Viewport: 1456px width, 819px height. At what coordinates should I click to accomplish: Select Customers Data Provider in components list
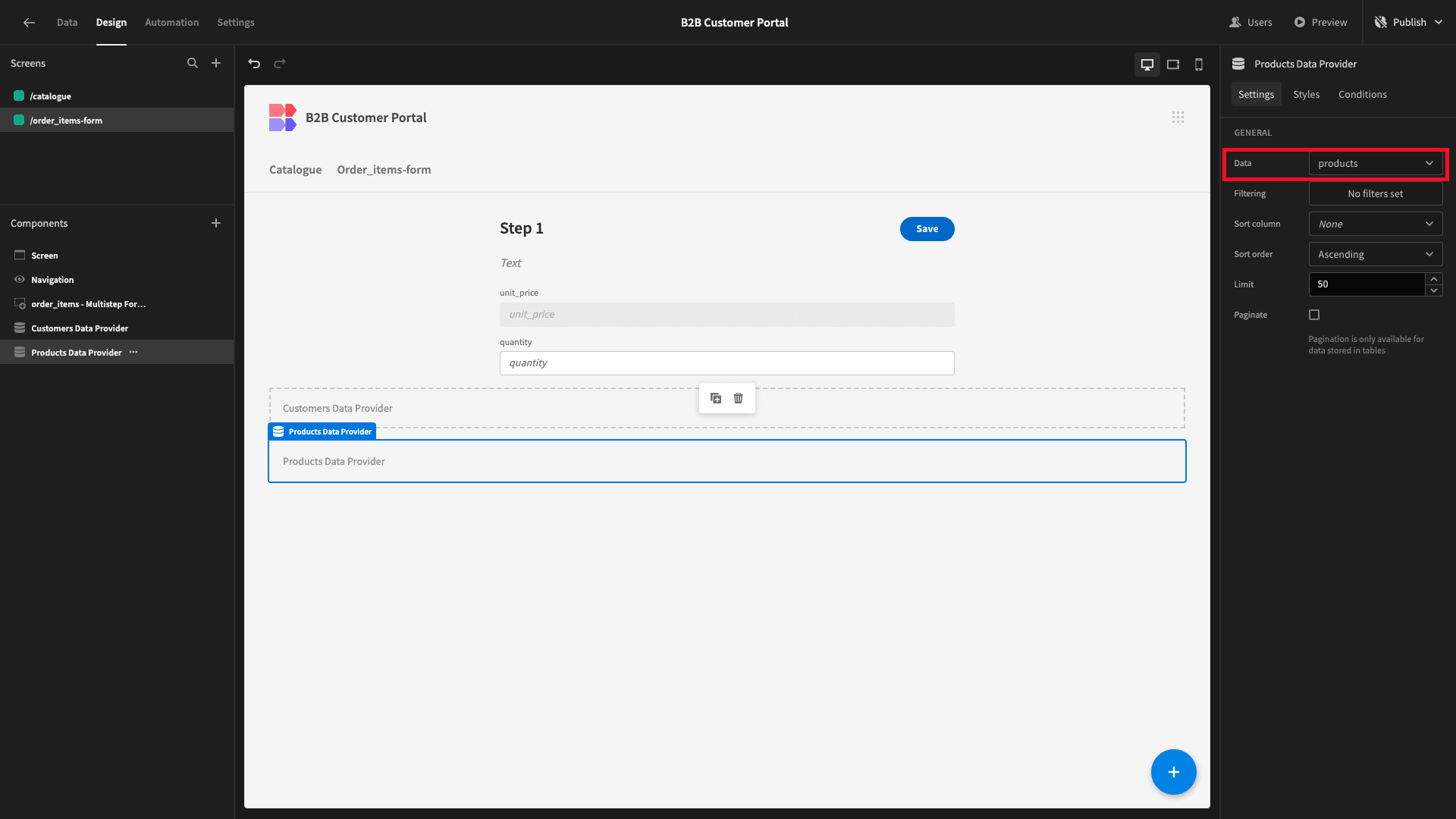117,328
